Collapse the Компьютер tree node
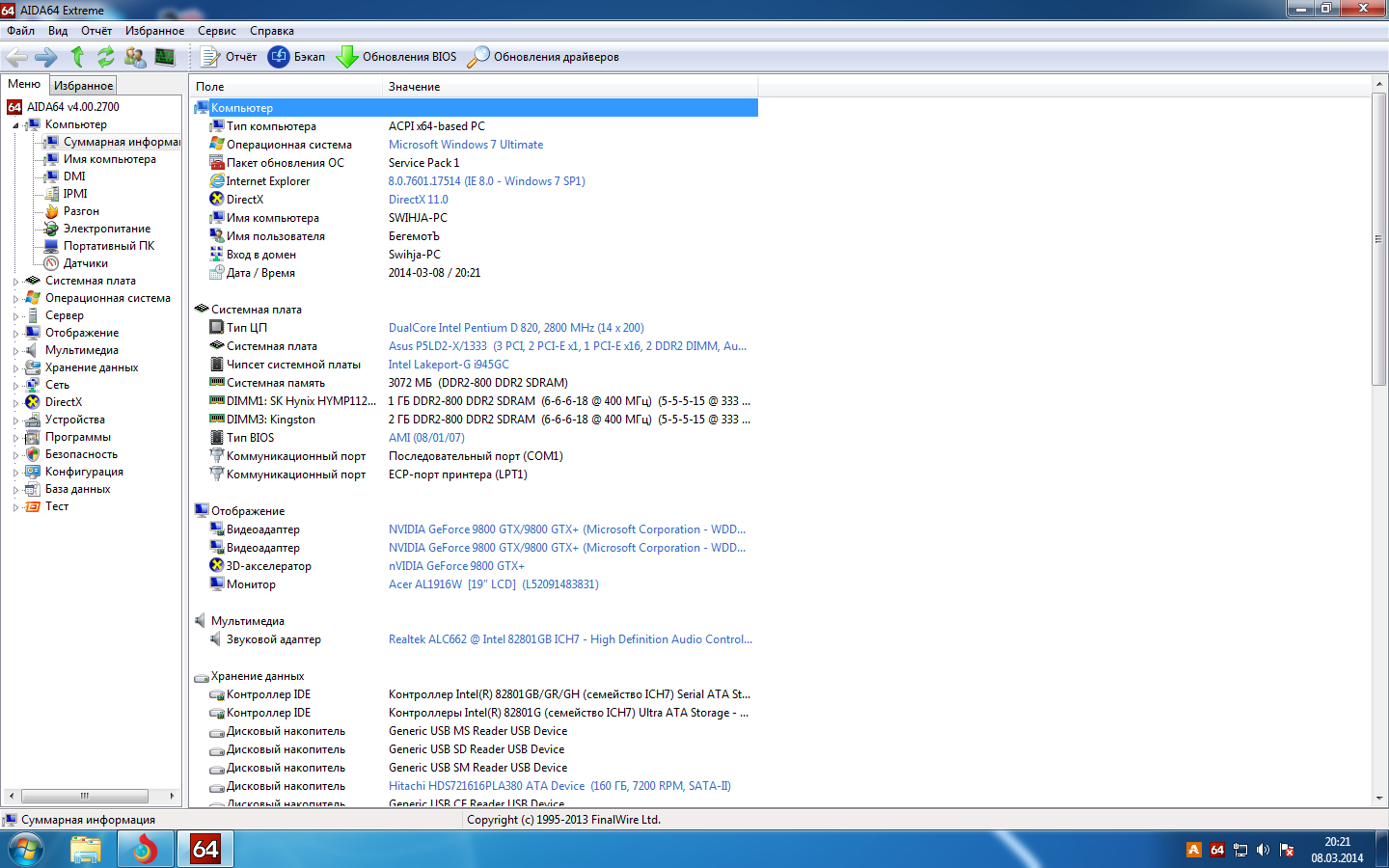This screenshot has height=868, width=1389. [x=15, y=125]
